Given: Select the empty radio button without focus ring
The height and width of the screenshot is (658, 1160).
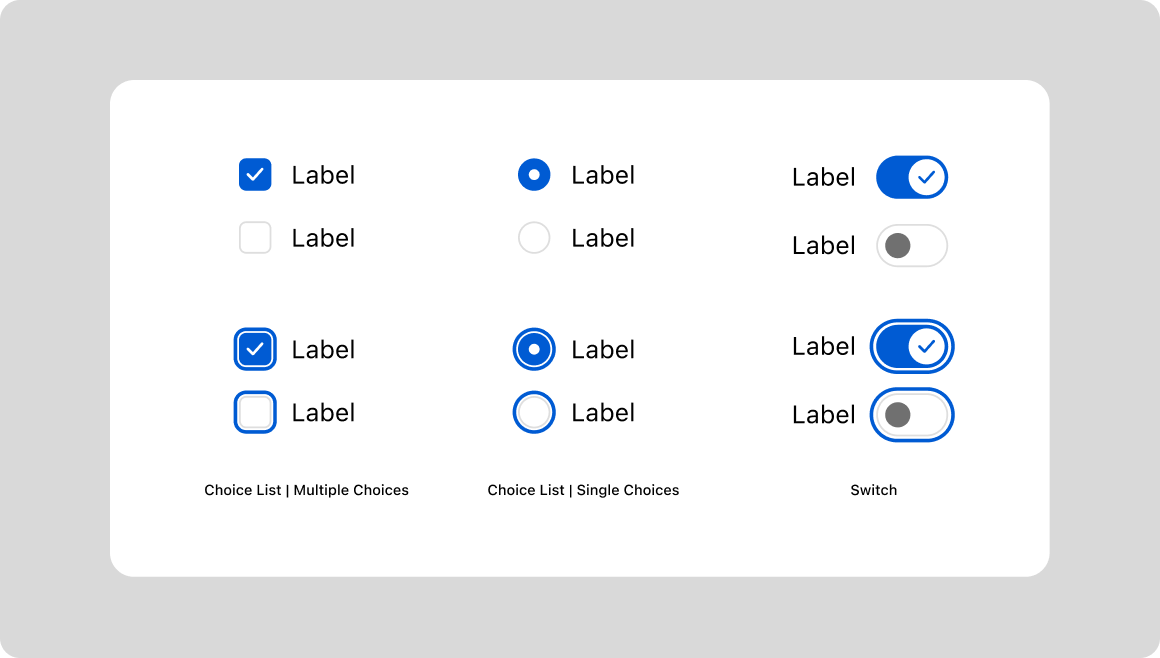Looking at the screenshot, I should tap(534, 238).
